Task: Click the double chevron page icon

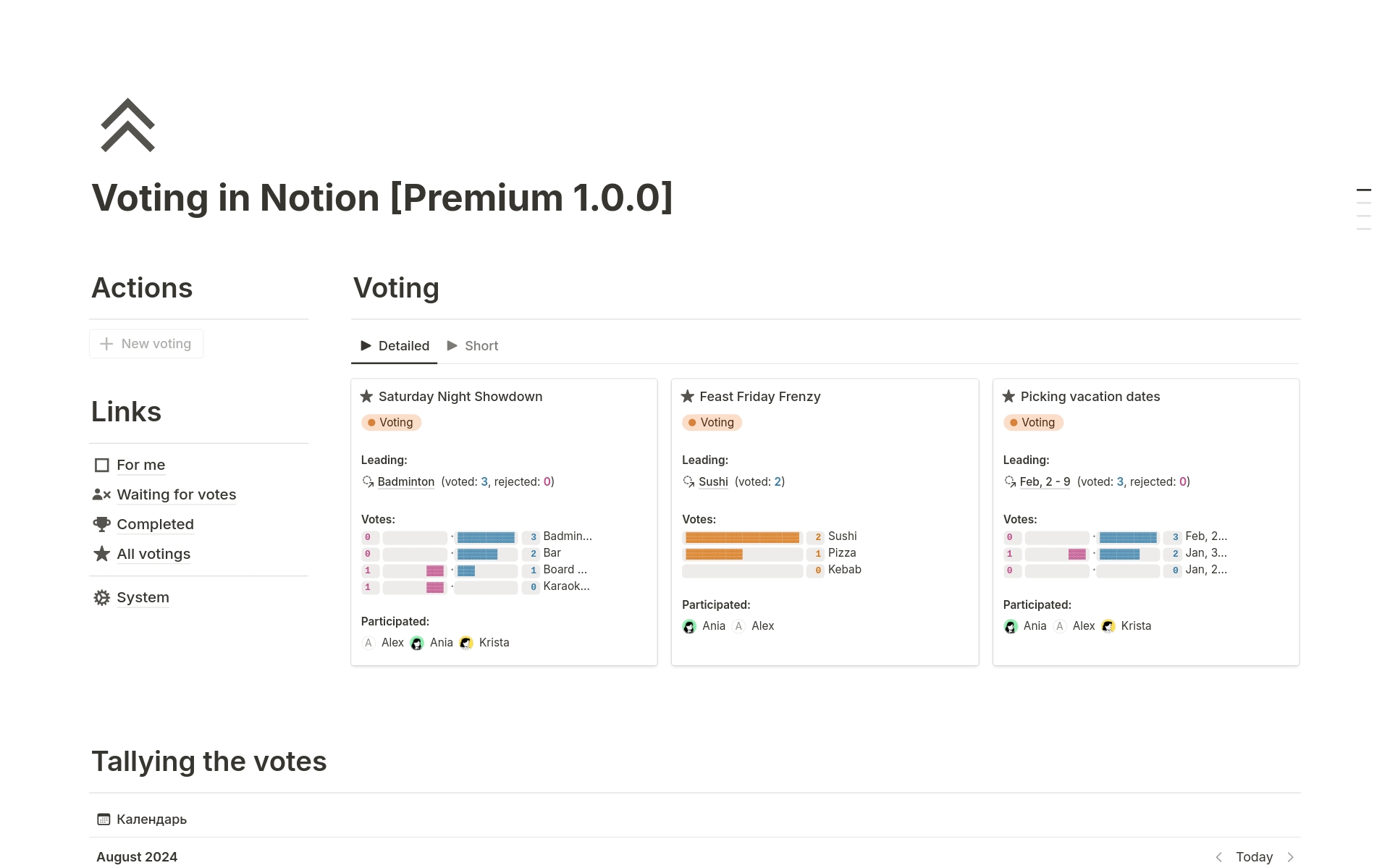Action: tap(127, 125)
